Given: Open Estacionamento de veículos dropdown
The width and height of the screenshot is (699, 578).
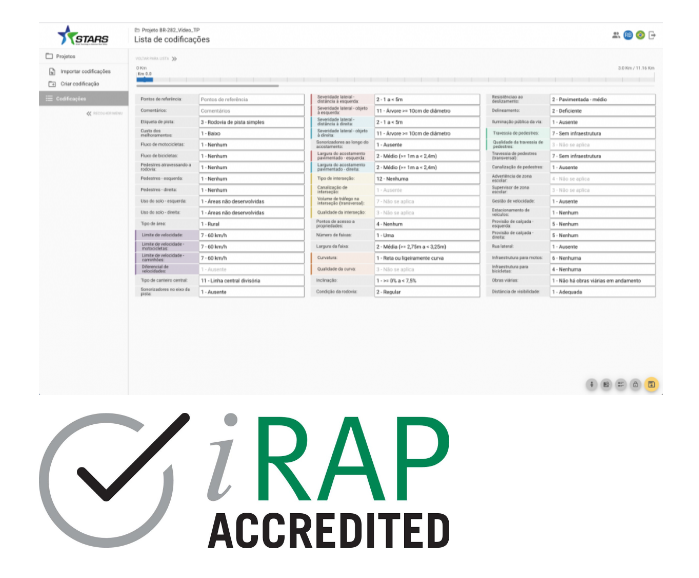Looking at the screenshot, I should [603, 213].
